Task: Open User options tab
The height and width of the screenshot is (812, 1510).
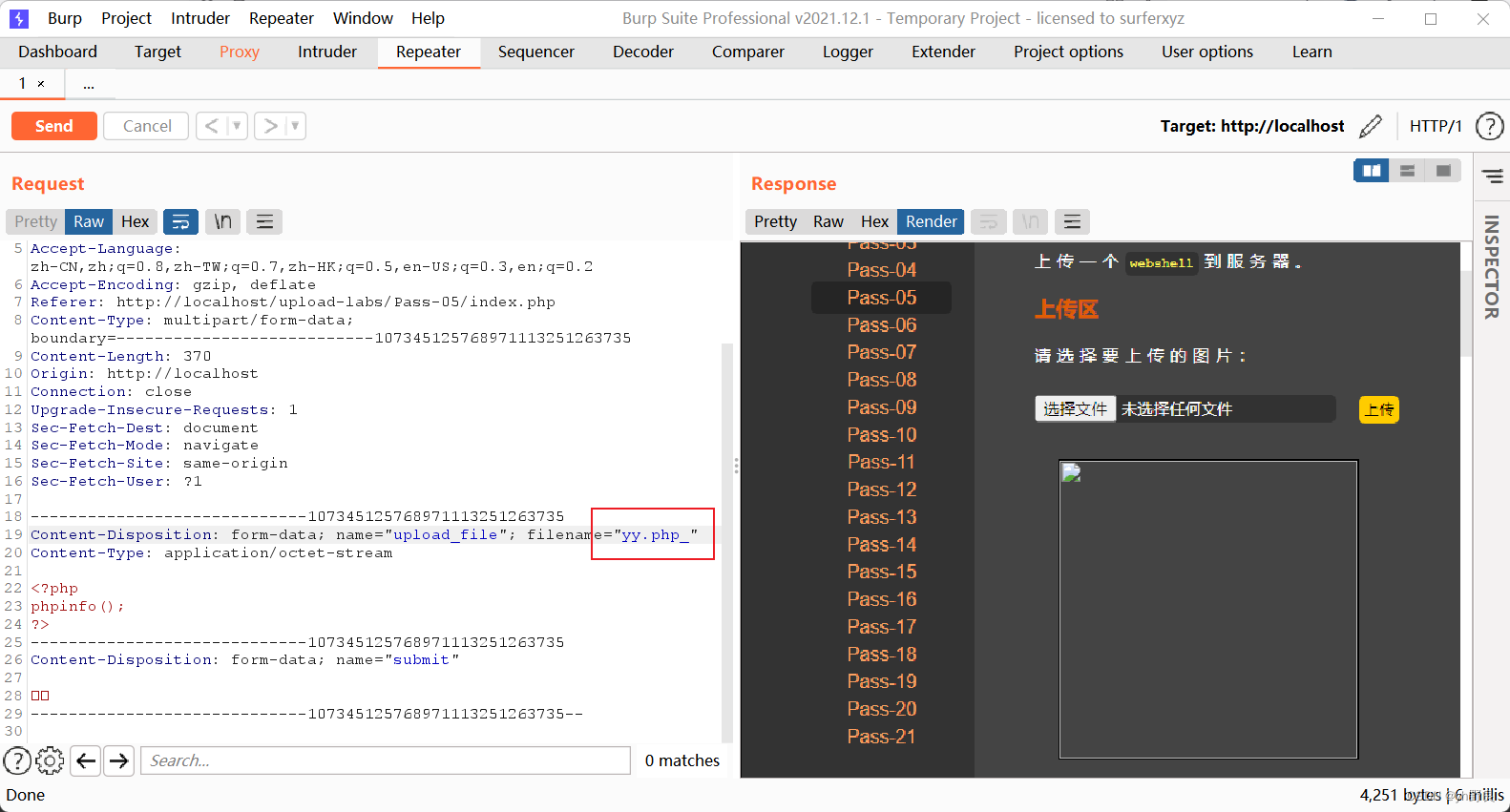Action: point(1207,52)
